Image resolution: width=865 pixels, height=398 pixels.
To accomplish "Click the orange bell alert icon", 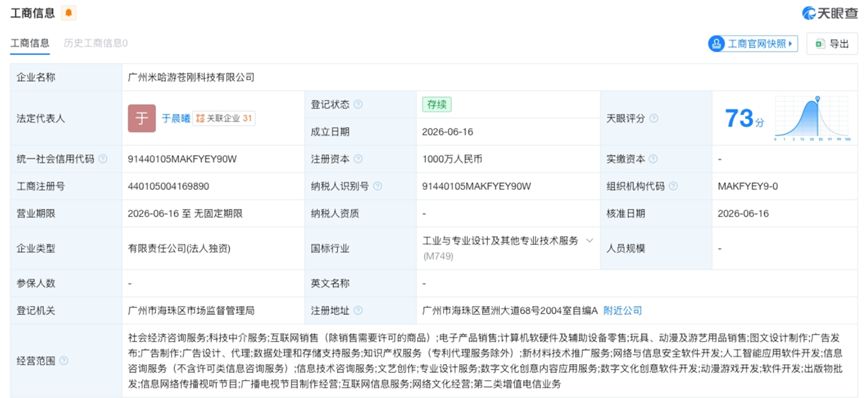I will [x=68, y=13].
